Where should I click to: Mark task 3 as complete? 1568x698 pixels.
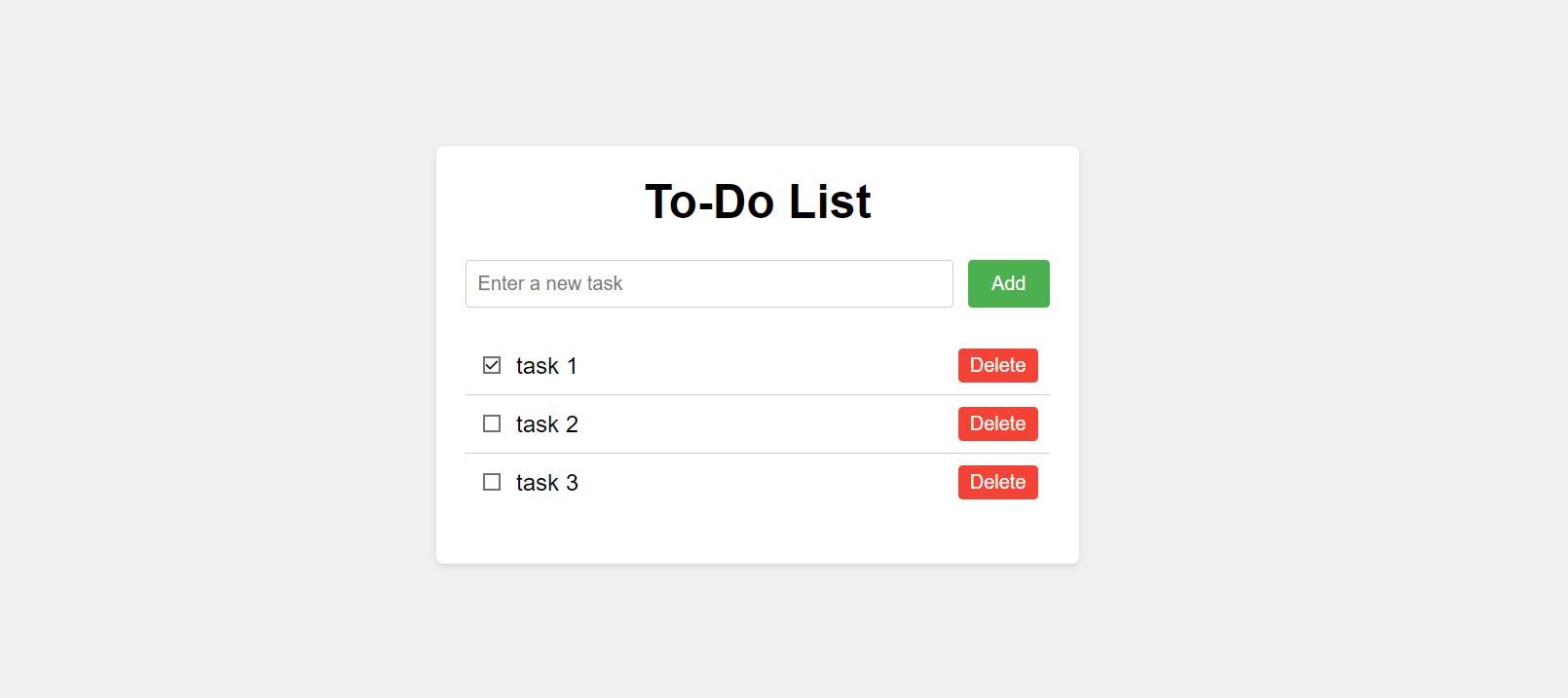click(492, 482)
